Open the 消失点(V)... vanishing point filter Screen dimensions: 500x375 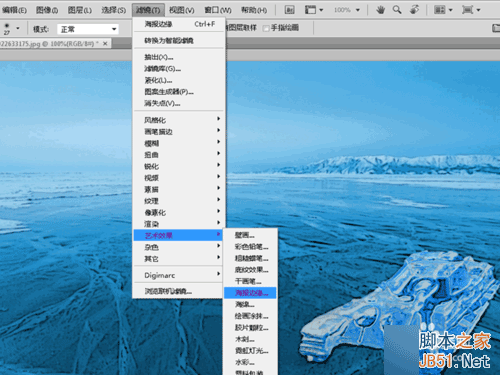180,103
